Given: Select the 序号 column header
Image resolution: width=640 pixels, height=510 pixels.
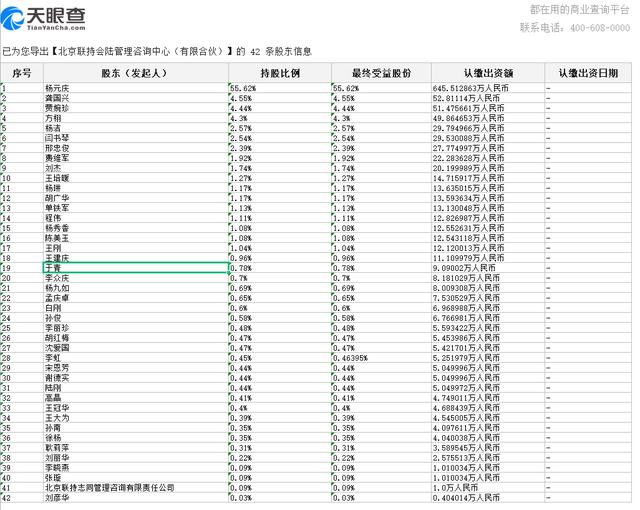Looking at the screenshot, I should coord(22,73).
